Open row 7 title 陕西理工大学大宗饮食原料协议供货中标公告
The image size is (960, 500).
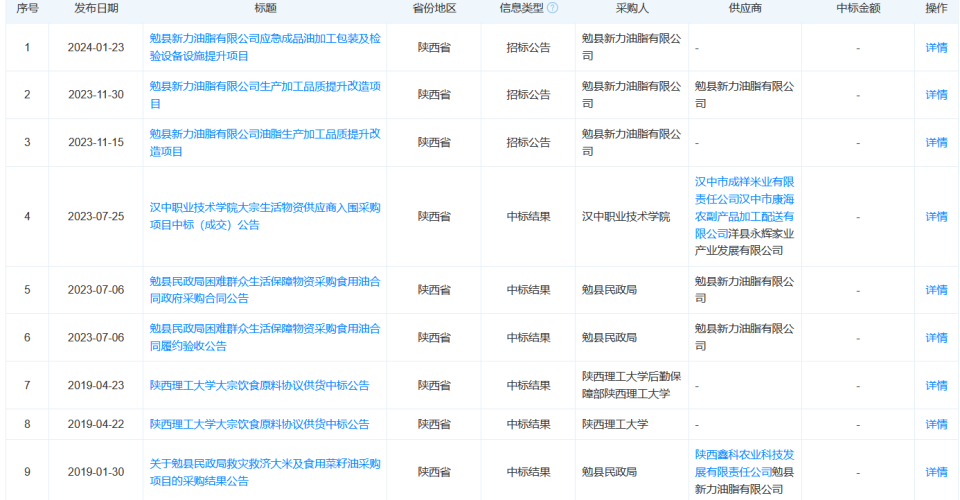260,385
